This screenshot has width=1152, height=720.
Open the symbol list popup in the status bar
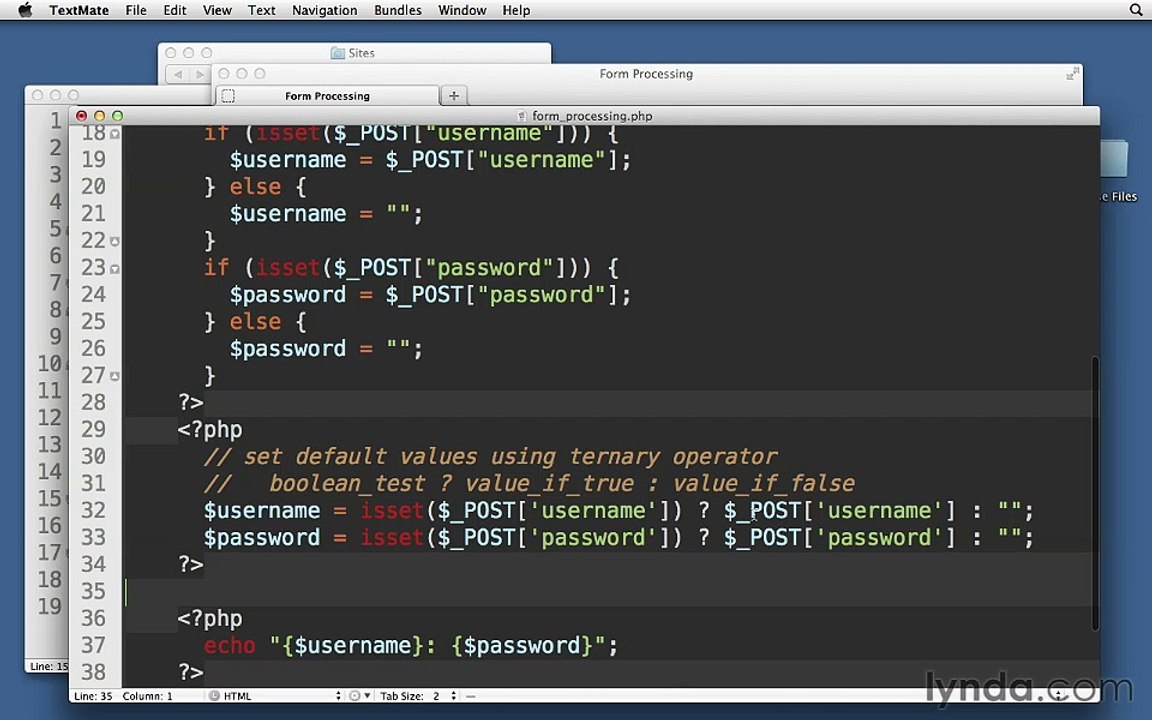(x=764, y=696)
